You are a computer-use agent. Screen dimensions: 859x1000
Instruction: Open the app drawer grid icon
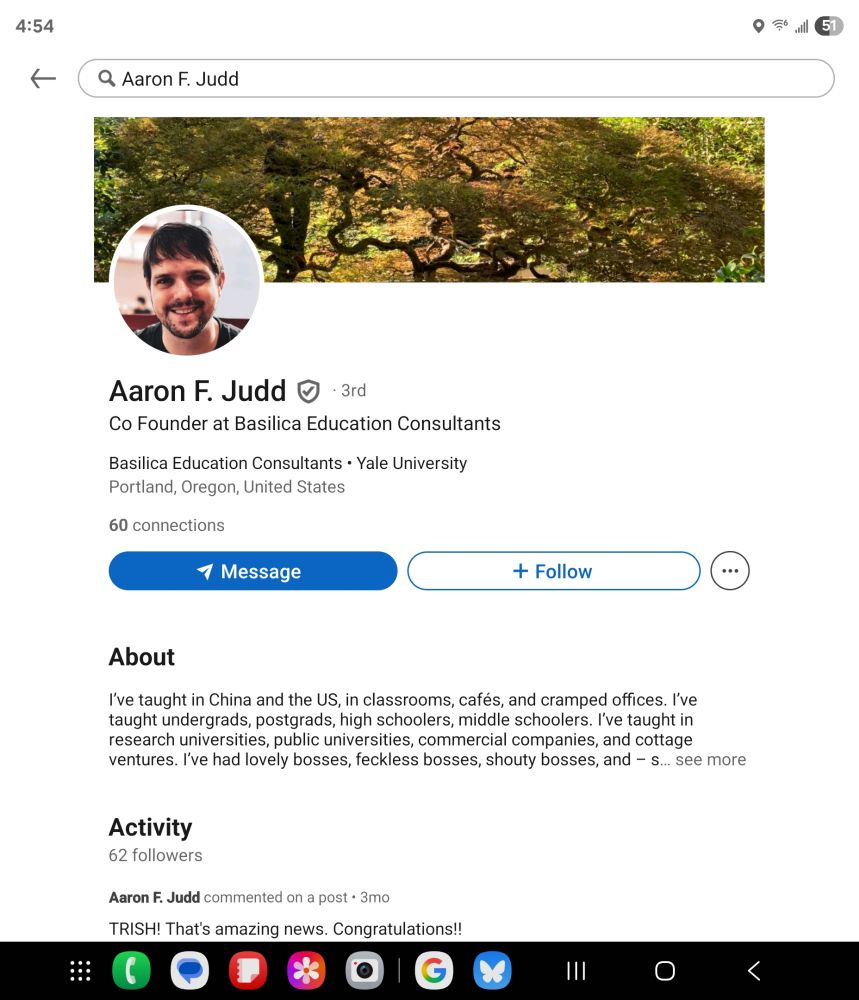[x=80, y=971]
